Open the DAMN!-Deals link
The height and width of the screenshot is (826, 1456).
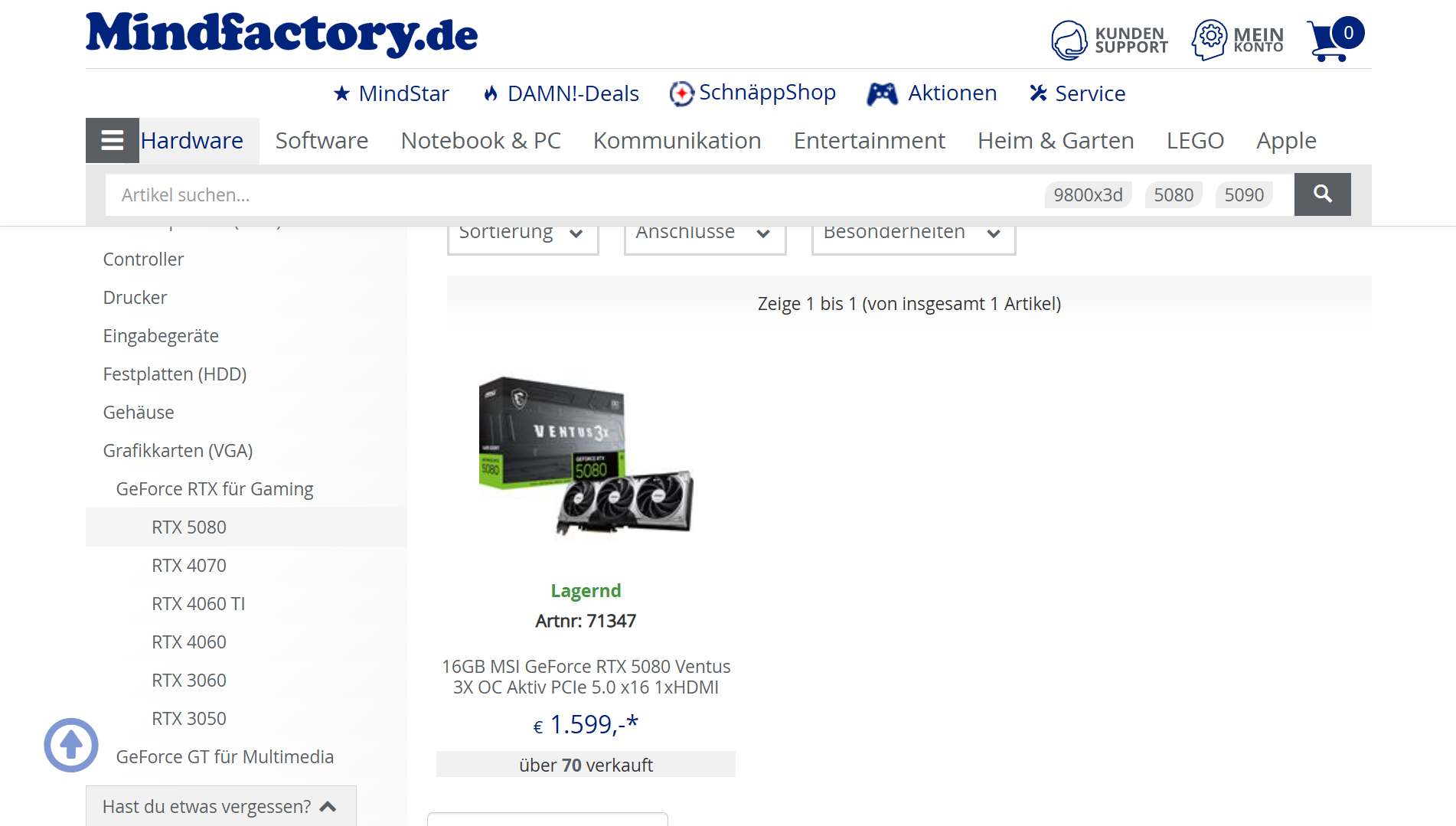(573, 93)
